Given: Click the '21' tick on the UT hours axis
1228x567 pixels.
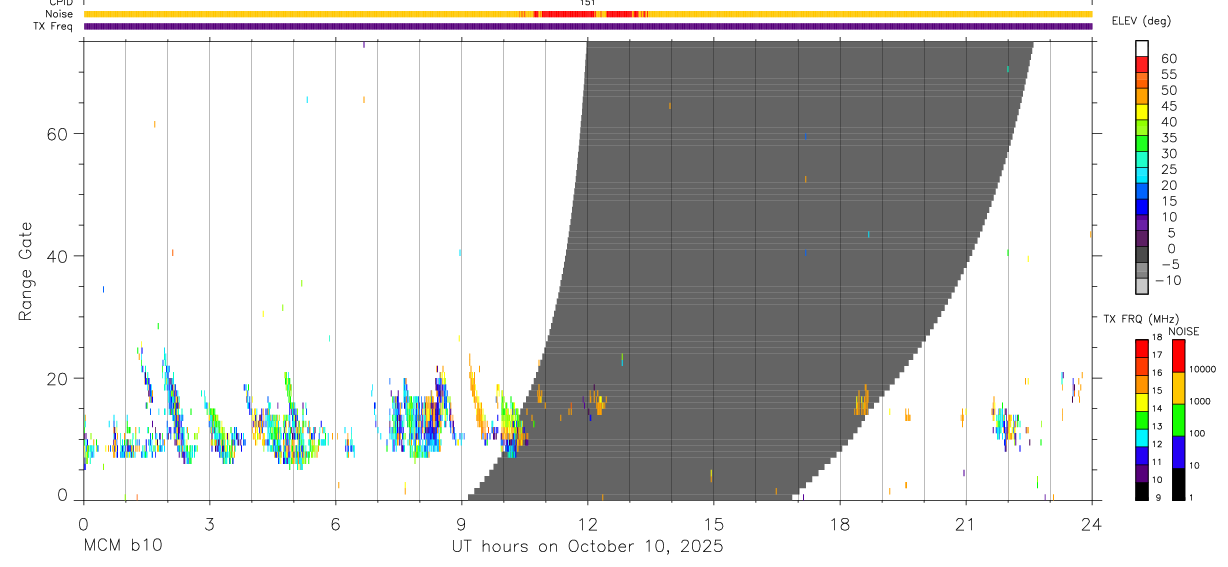Looking at the screenshot, I should 966,523.
